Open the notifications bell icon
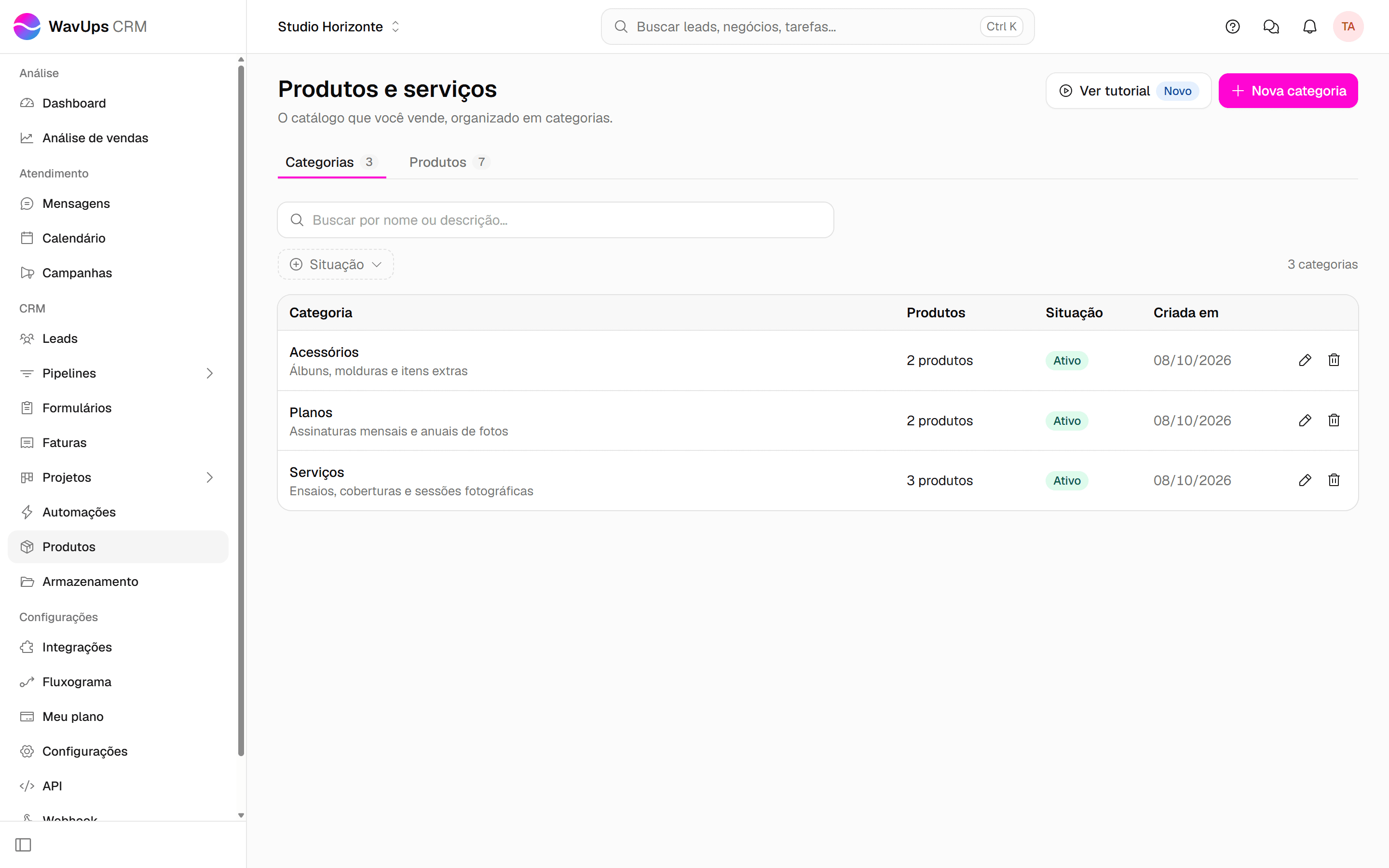The width and height of the screenshot is (1389, 868). (1309, 27)
